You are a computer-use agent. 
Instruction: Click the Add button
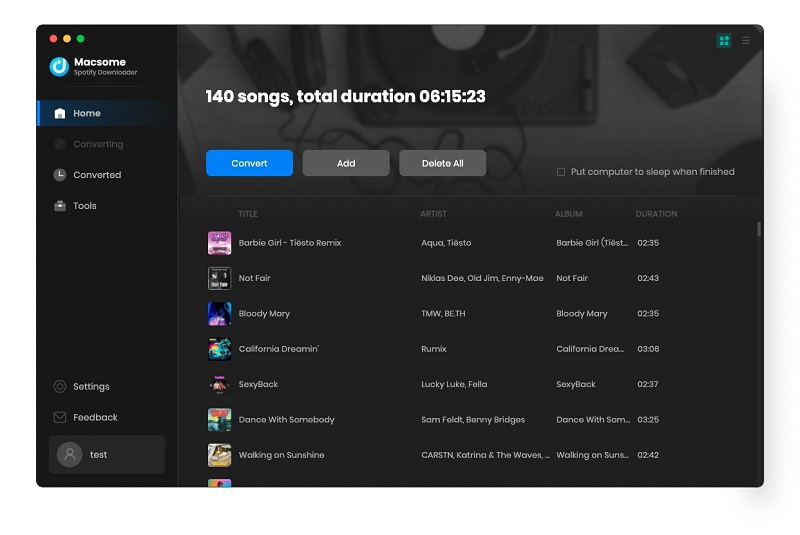pyautogui.click(x=346, y=163)
